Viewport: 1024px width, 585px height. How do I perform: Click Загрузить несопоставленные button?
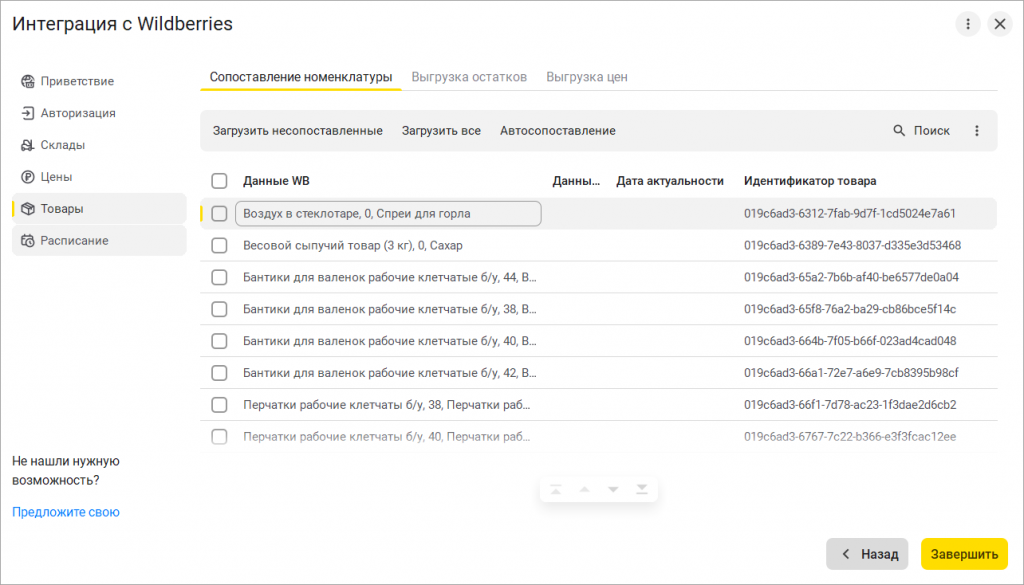[298, 131]
